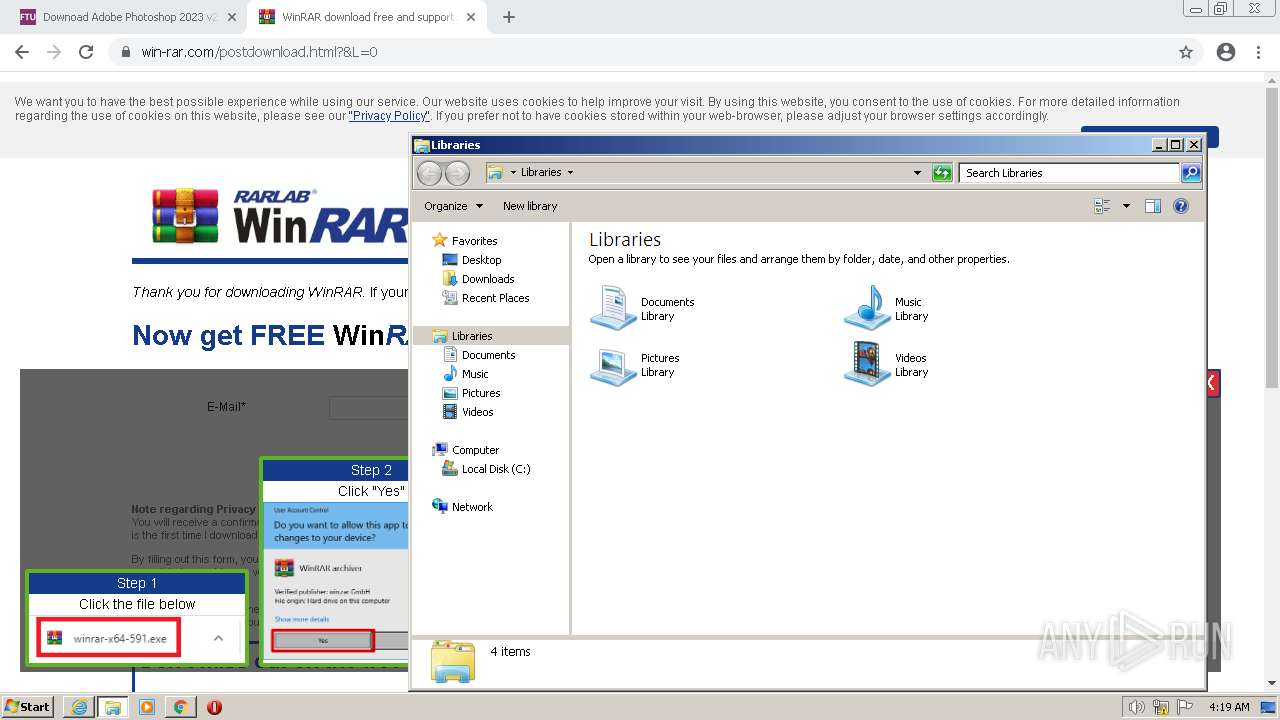
Task: Click the Search Libraries input field
Action: 1069,173
